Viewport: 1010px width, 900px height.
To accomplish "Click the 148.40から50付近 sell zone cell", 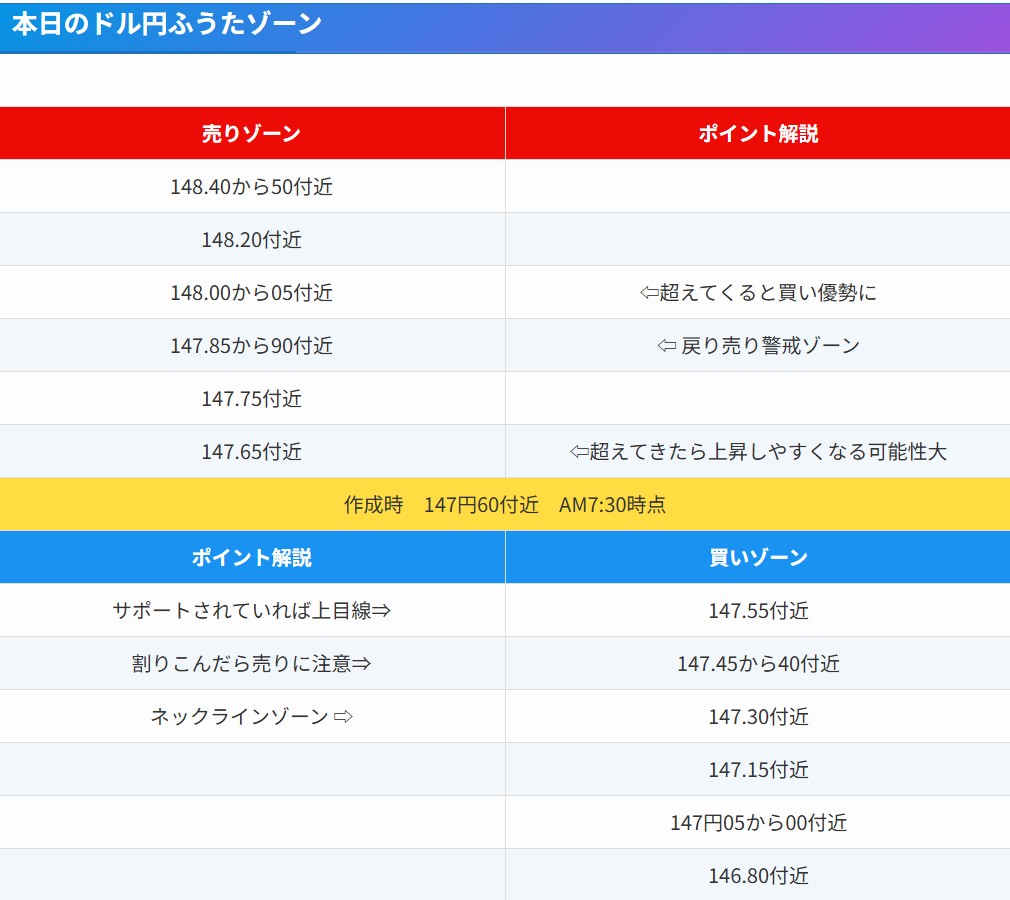I will (x=252, y=186).
